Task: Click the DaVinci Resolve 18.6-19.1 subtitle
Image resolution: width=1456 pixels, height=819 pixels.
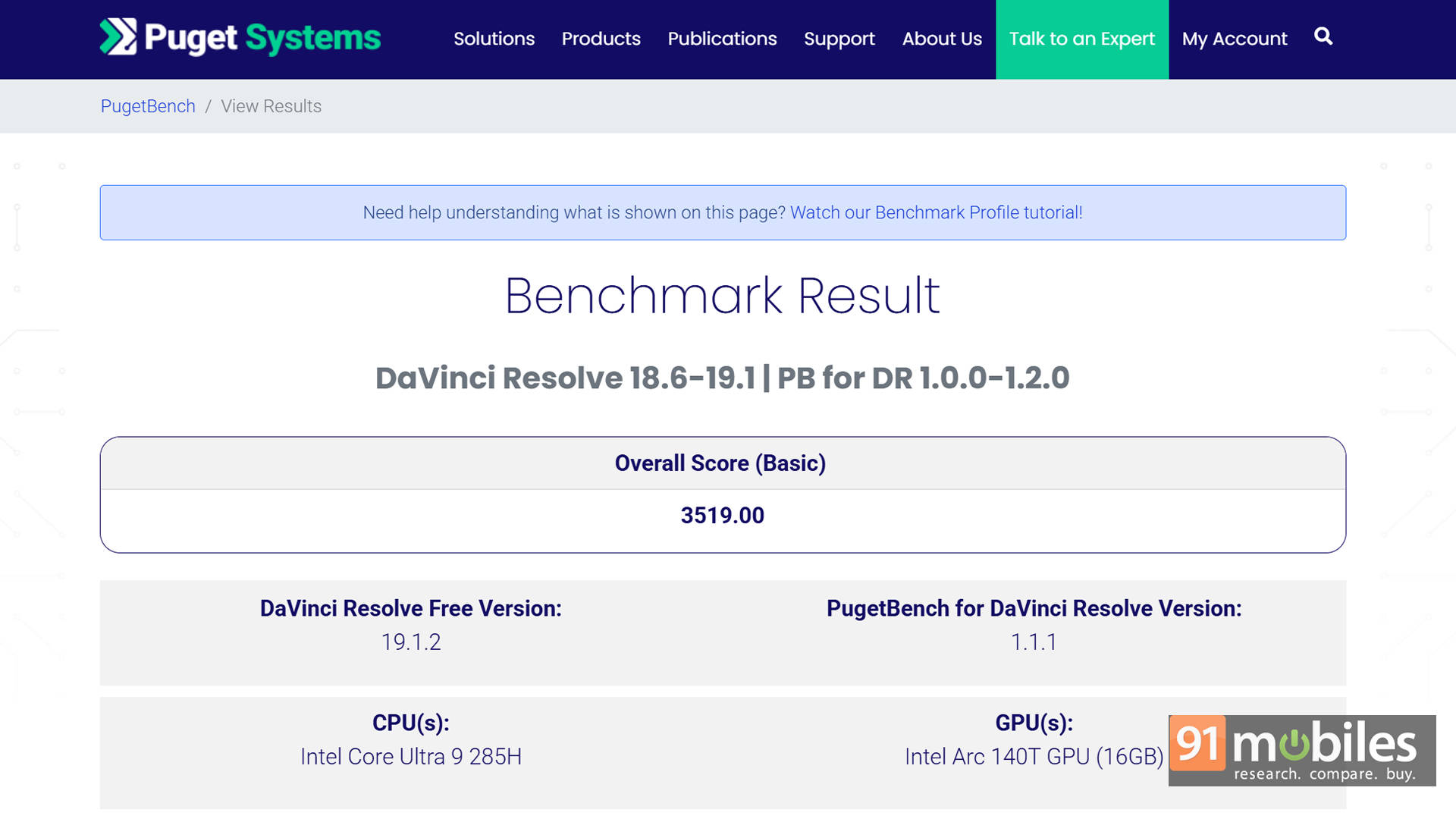Action: tap(722, 378)
